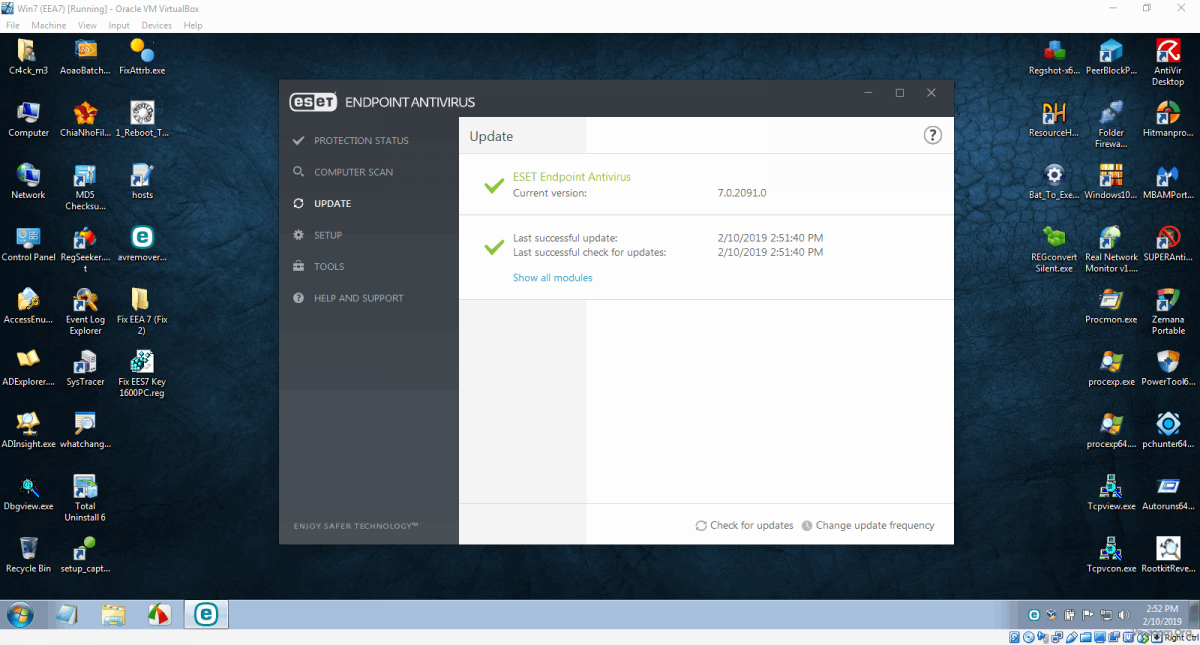Viewport: 1200px width, 645px height.
Task: Click the Update refresh icon in sidebar
Action: tap(298, 204)
